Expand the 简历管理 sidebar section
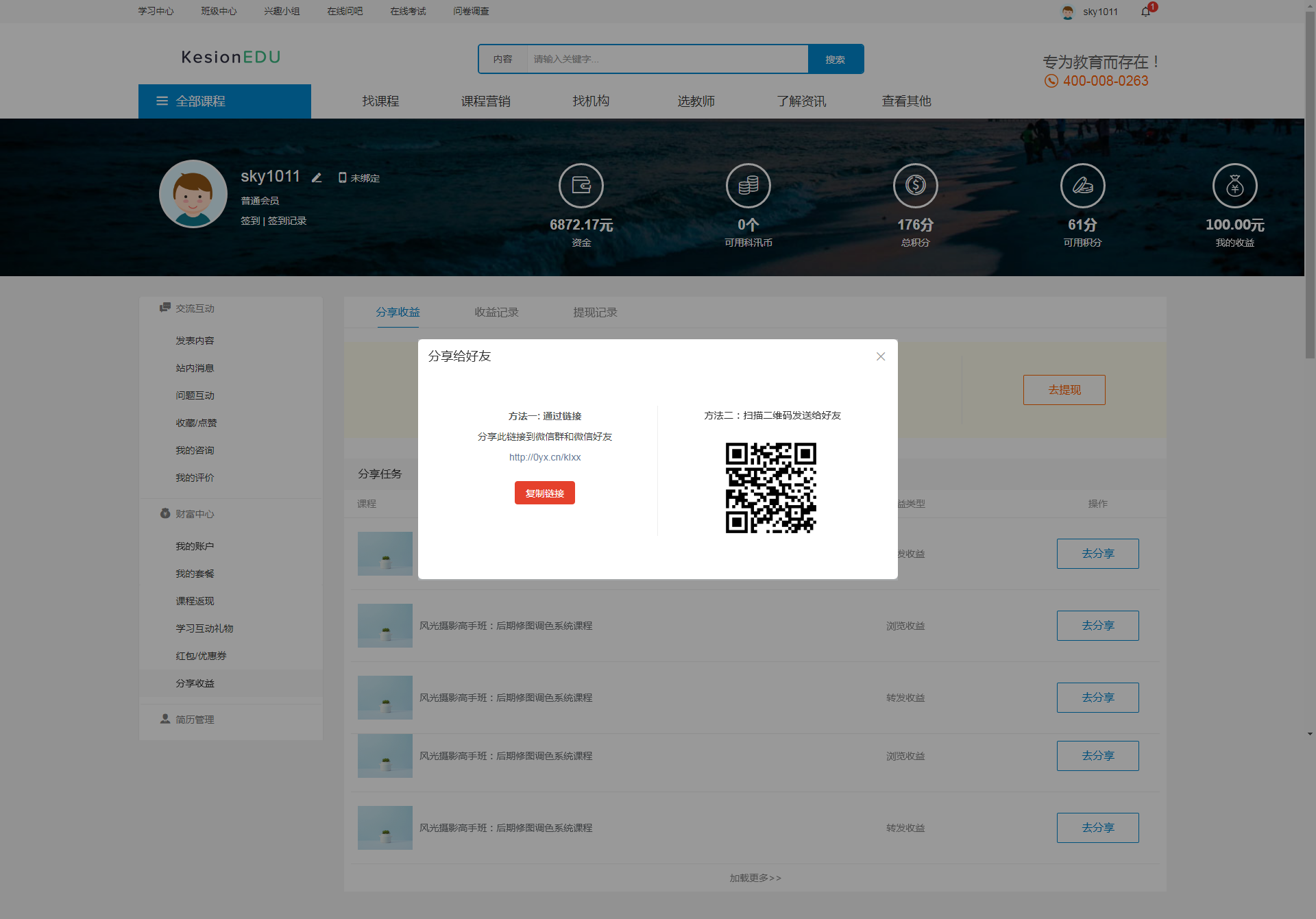Image resolution: width=1316 pixels, height=919 pixels. [x=195, y=720]
